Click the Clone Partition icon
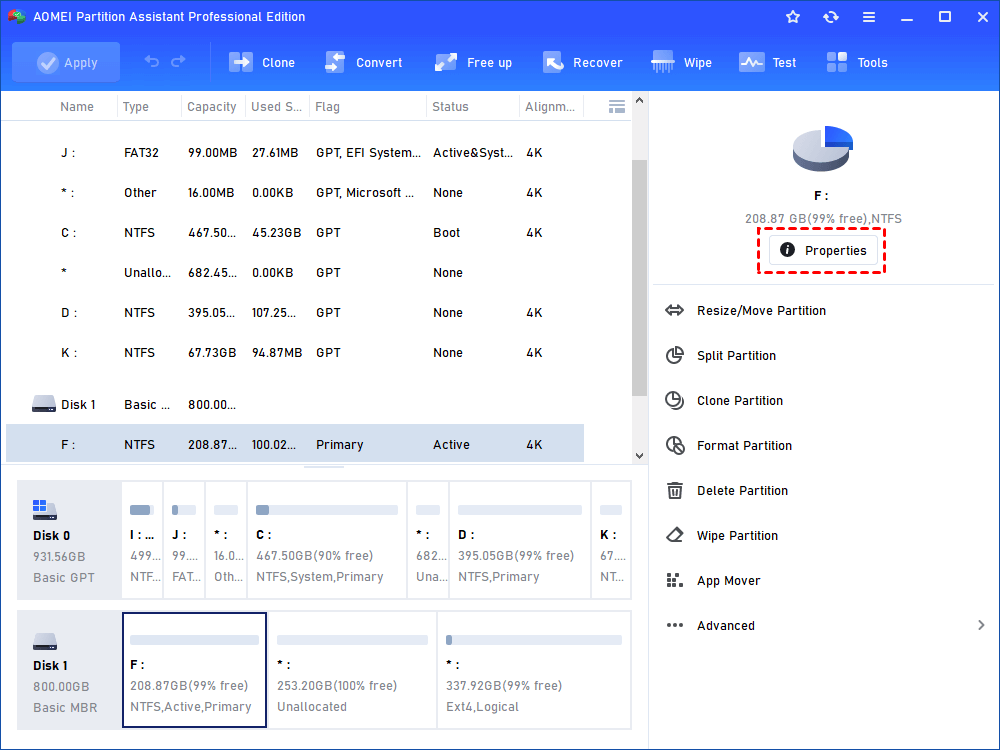1000x750 pixels. tap(674, 401)
